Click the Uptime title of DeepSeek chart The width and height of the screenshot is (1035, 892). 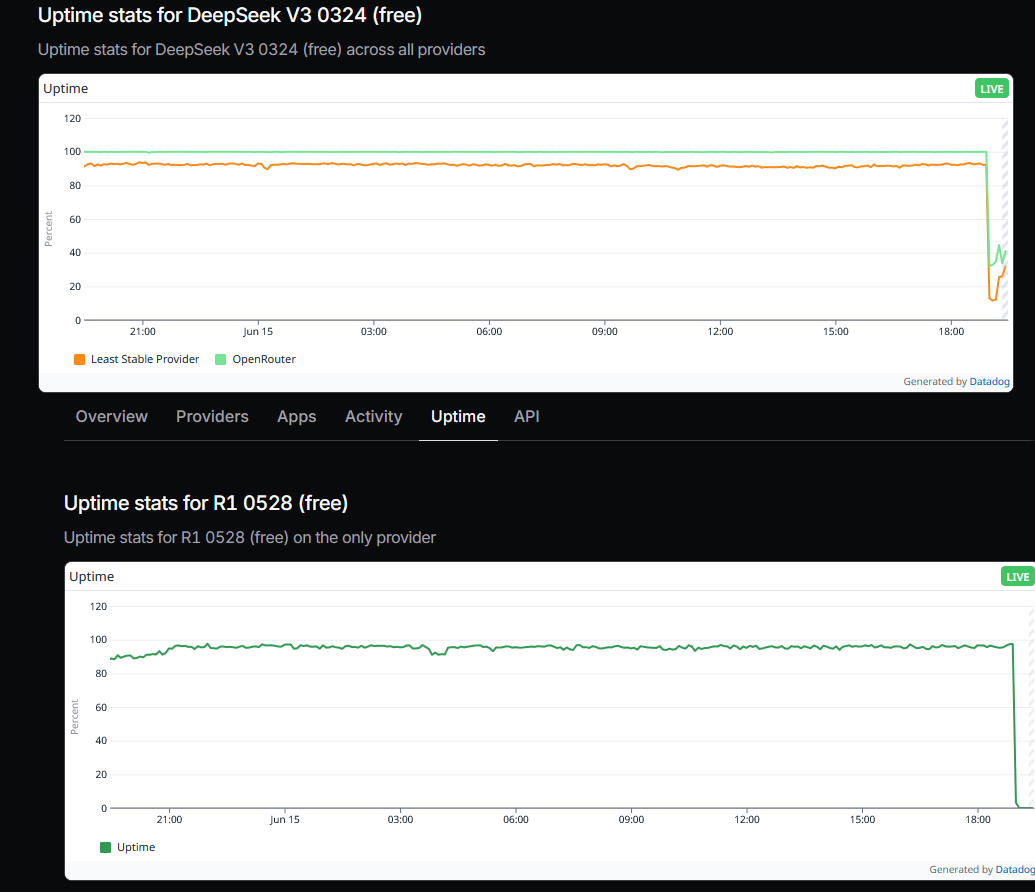tap(65, 88)
